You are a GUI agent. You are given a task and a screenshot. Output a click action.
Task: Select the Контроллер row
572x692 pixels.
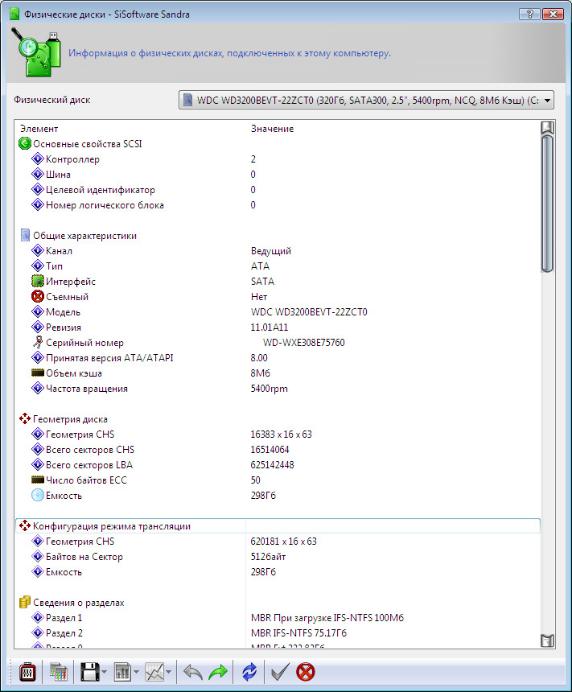[x=278, y=159]
